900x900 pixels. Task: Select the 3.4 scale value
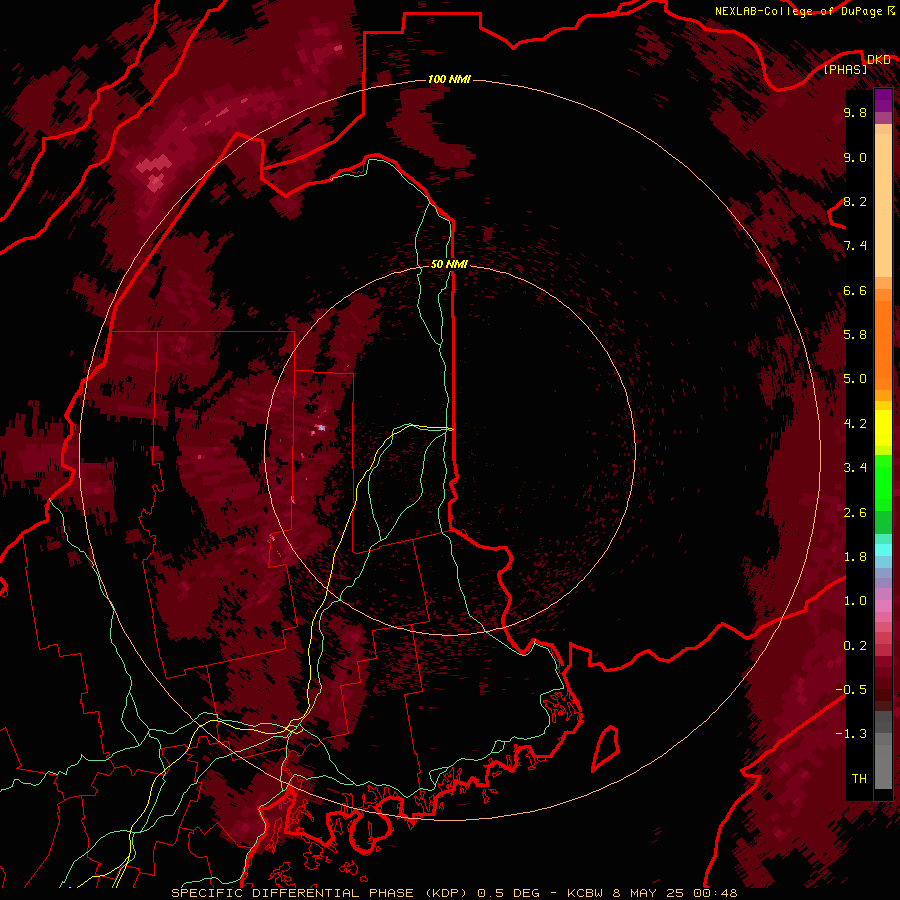[x=855, y=468]
